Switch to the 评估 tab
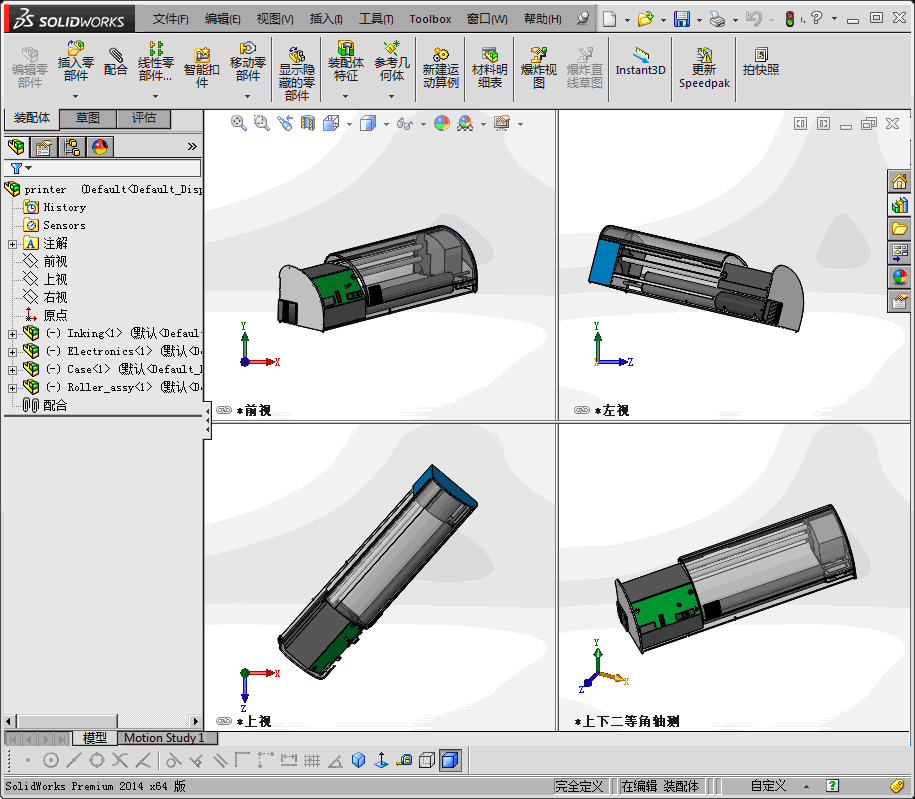 pos(144,118)
